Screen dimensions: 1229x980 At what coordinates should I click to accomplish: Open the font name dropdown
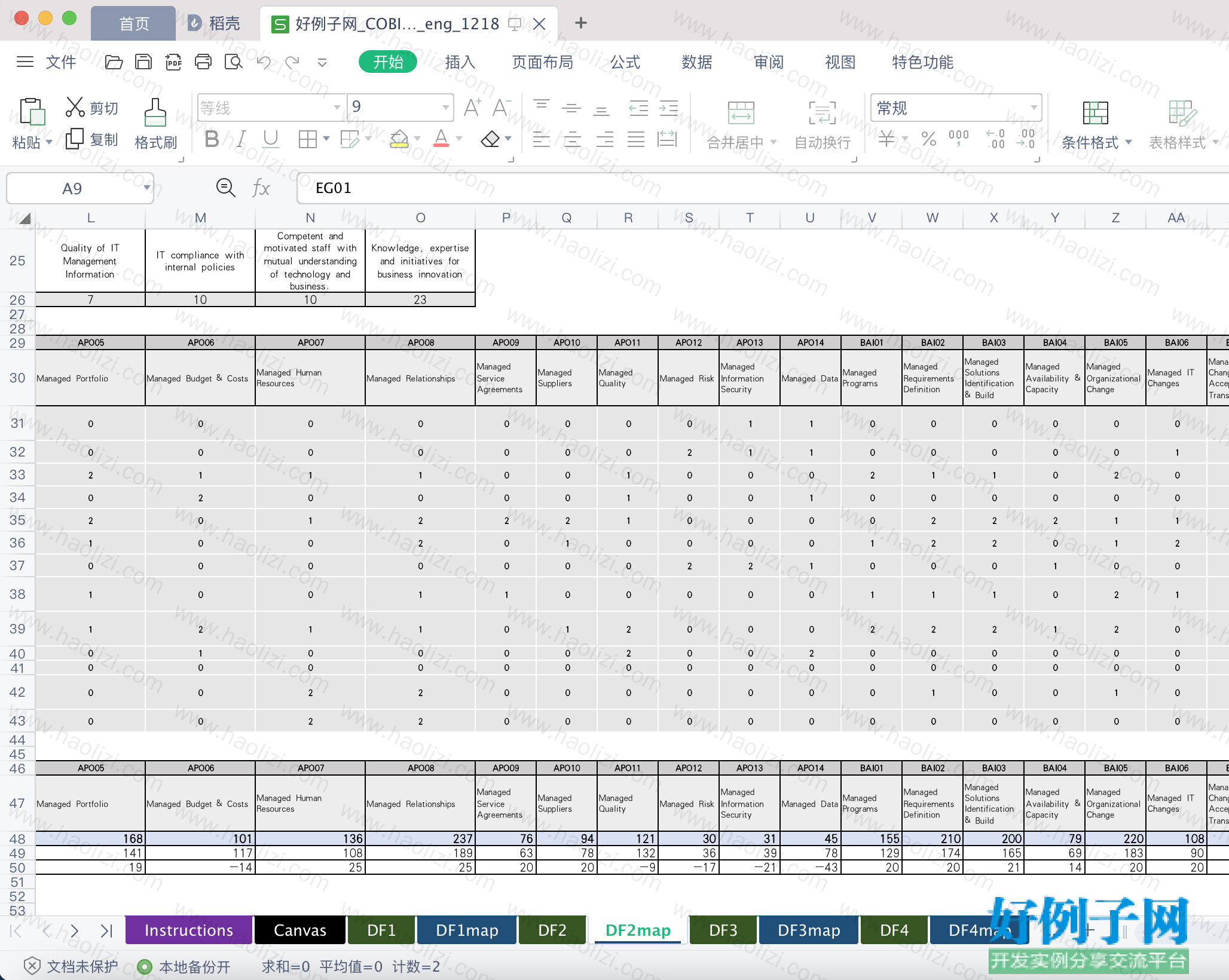click(x=337, y=108)
